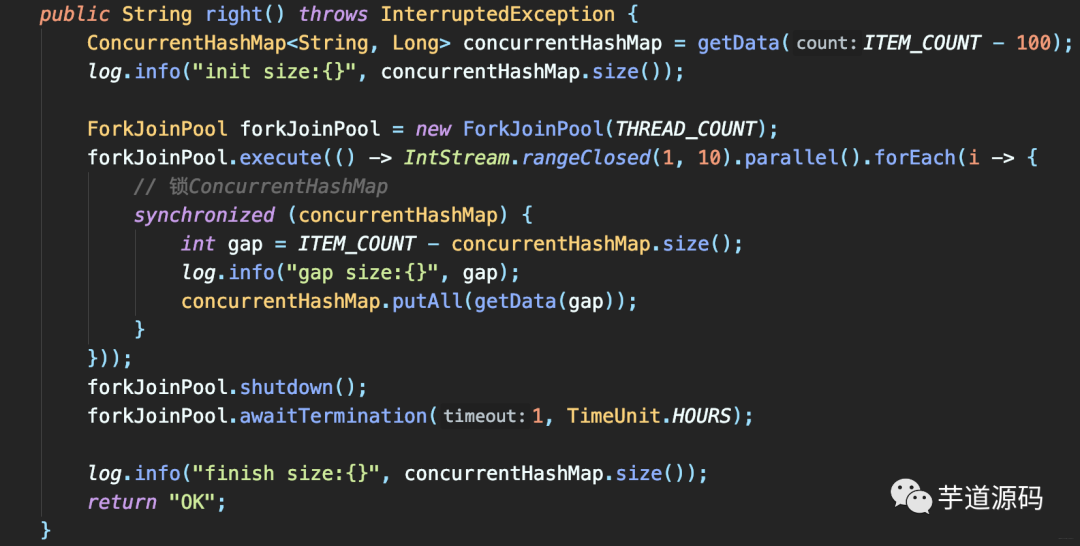This screenshot has width=1080, height=546.
Task: Click the WeChat logo icon in watermark
Action: coord(911,496)
